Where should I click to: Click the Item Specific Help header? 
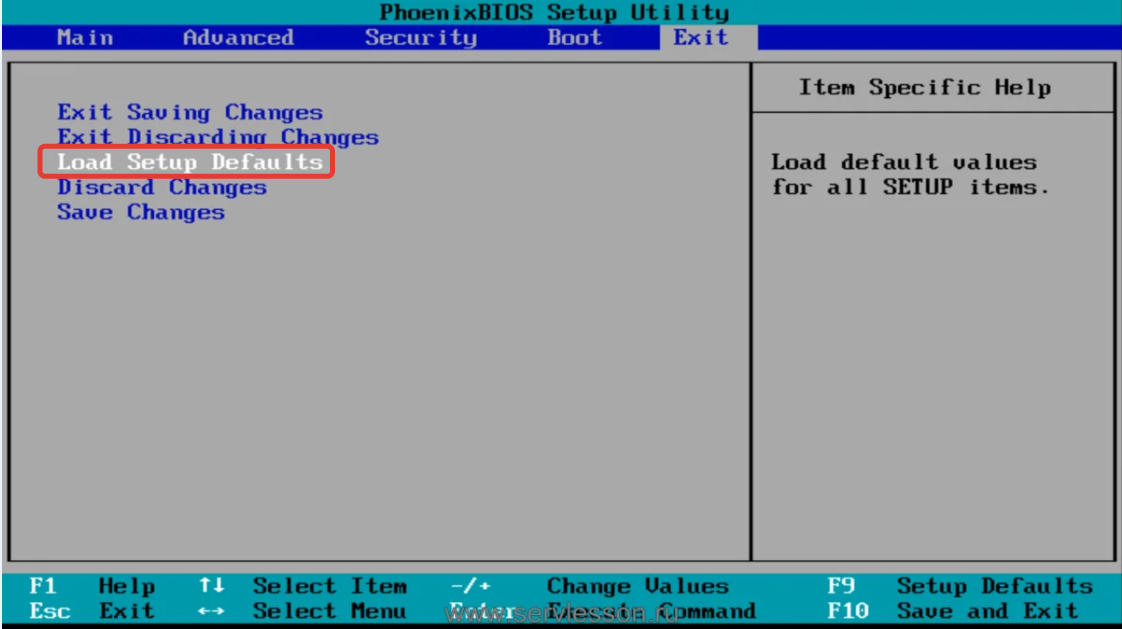click(924, 87)
